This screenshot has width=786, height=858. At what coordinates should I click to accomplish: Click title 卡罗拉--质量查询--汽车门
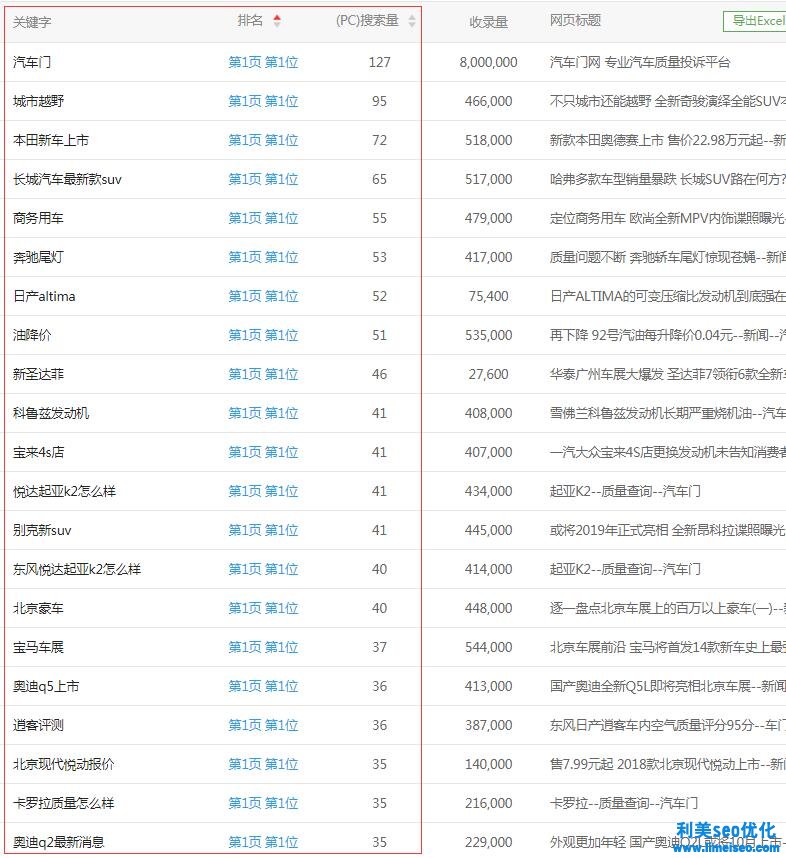pos(624,803)
